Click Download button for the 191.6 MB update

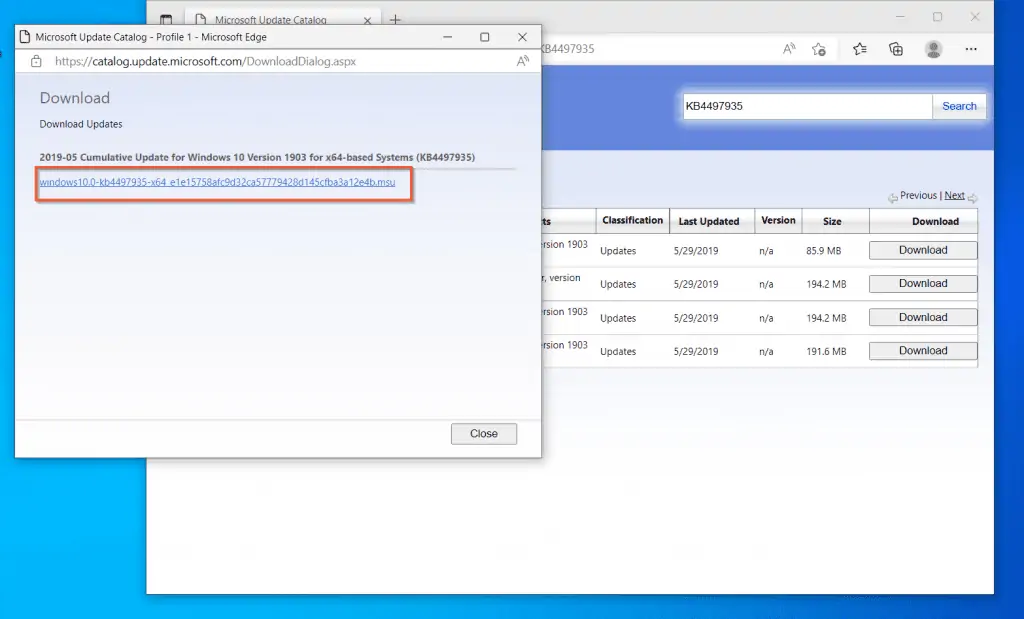pyautogui.click(x=923, y=351)
